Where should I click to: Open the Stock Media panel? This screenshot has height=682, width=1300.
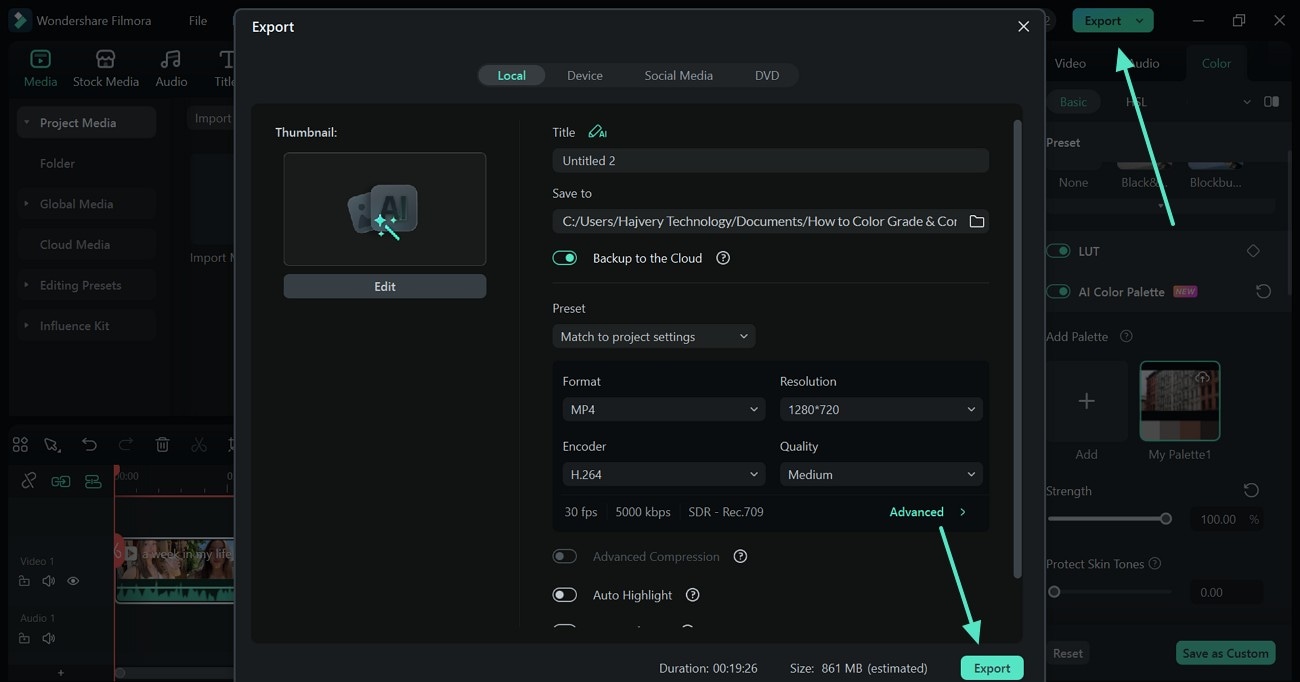106,68
